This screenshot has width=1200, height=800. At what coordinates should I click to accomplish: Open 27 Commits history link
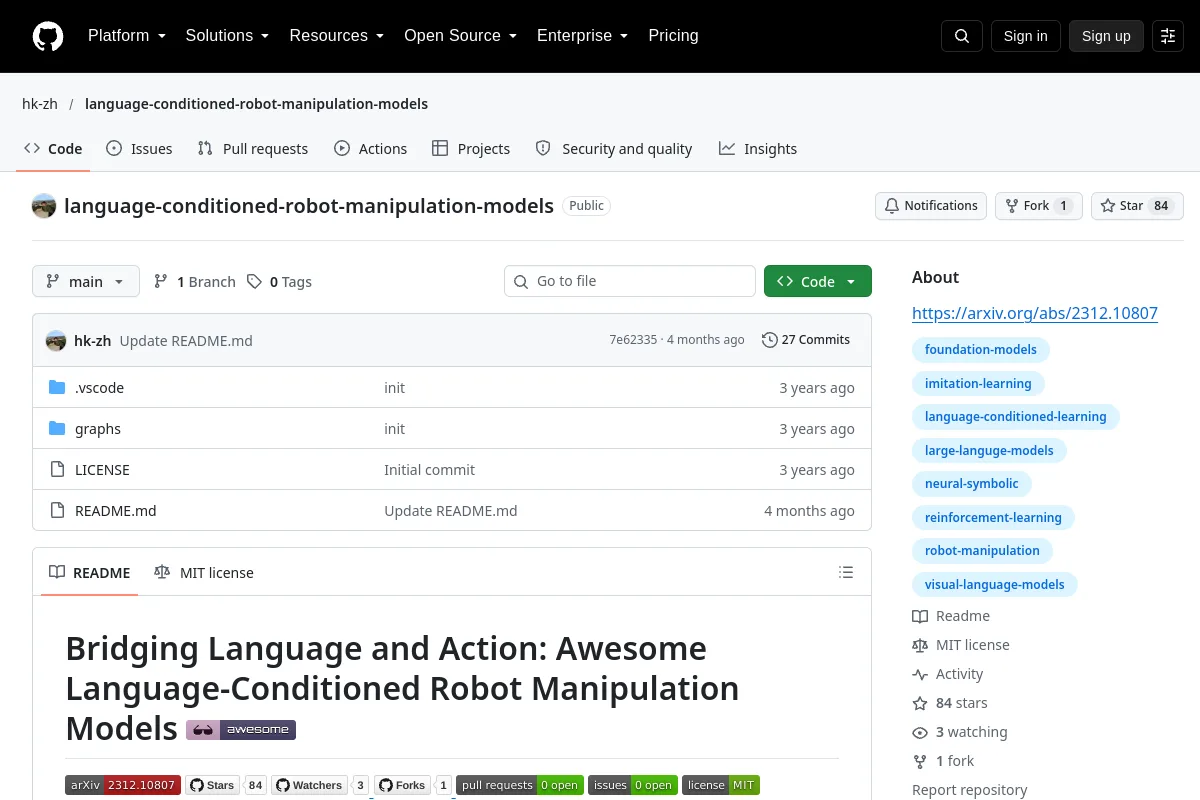tap(806, 340)
